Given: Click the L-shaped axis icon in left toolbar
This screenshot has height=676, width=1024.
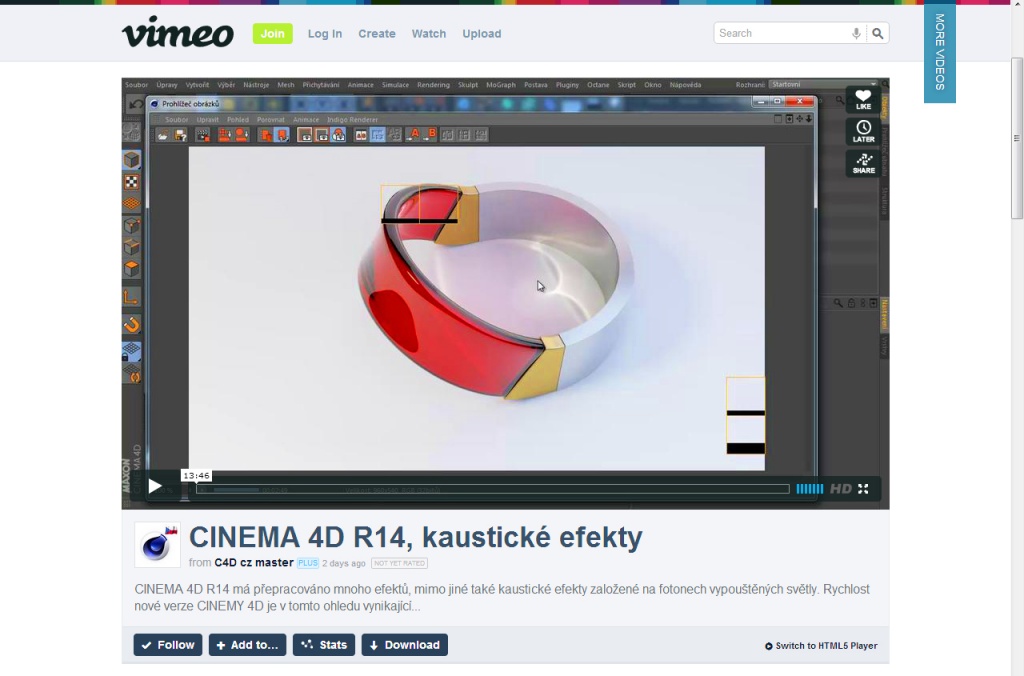Looking at the screenshot, I should tap(131, 297).
